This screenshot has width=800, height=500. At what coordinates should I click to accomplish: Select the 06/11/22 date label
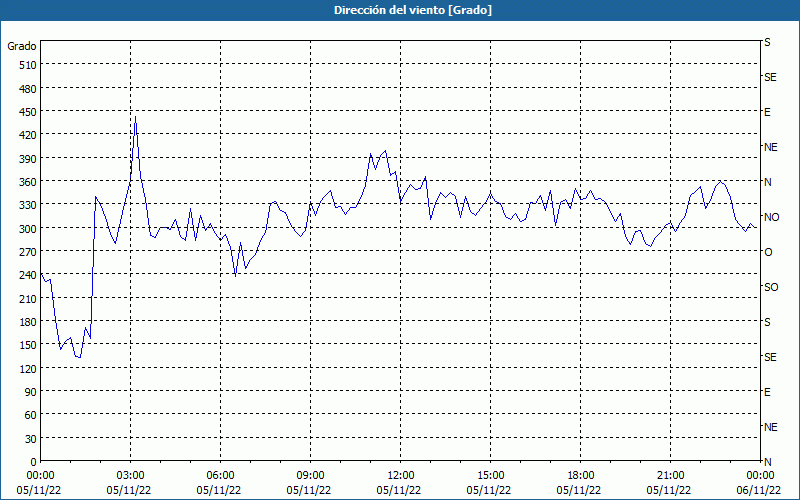(760, 490)
